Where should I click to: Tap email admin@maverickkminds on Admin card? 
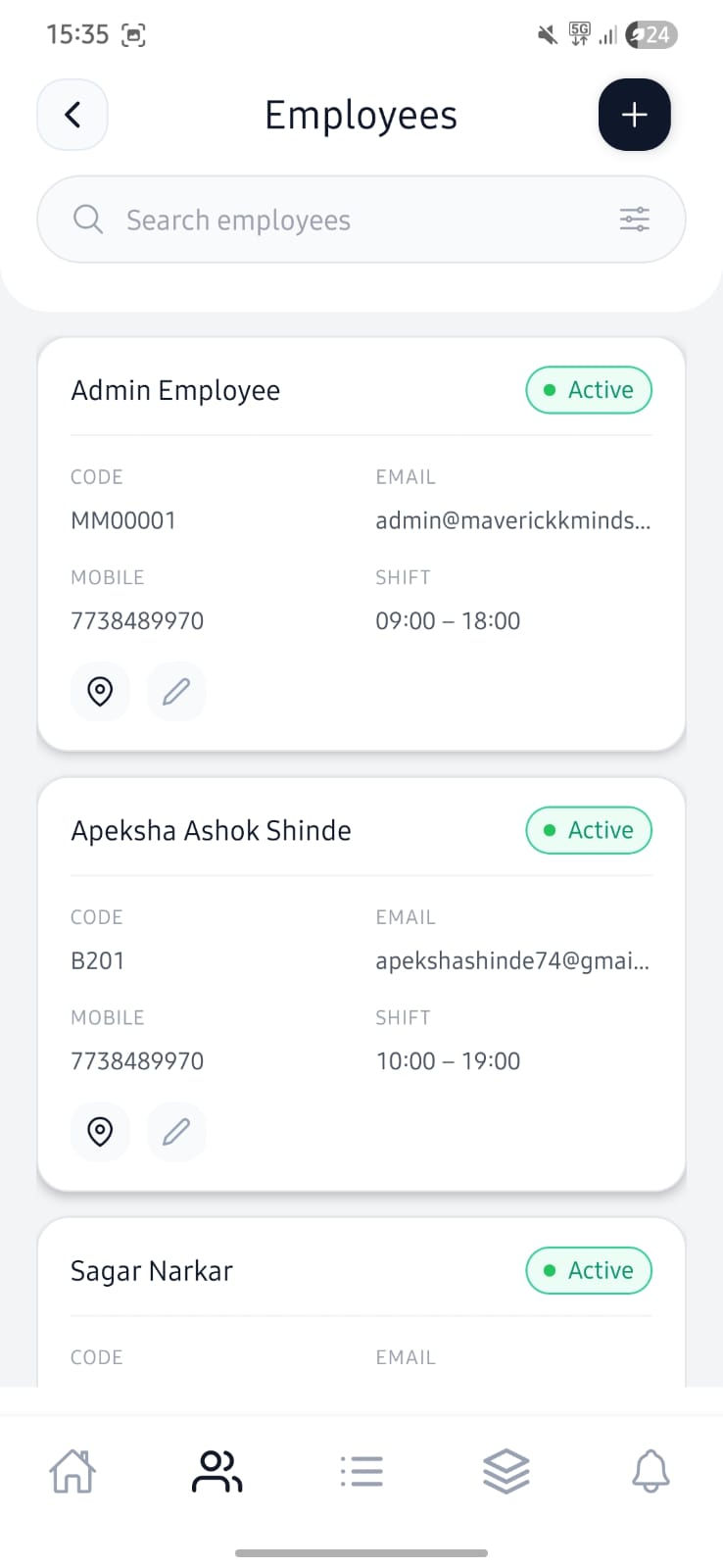(x=512, y=520)
